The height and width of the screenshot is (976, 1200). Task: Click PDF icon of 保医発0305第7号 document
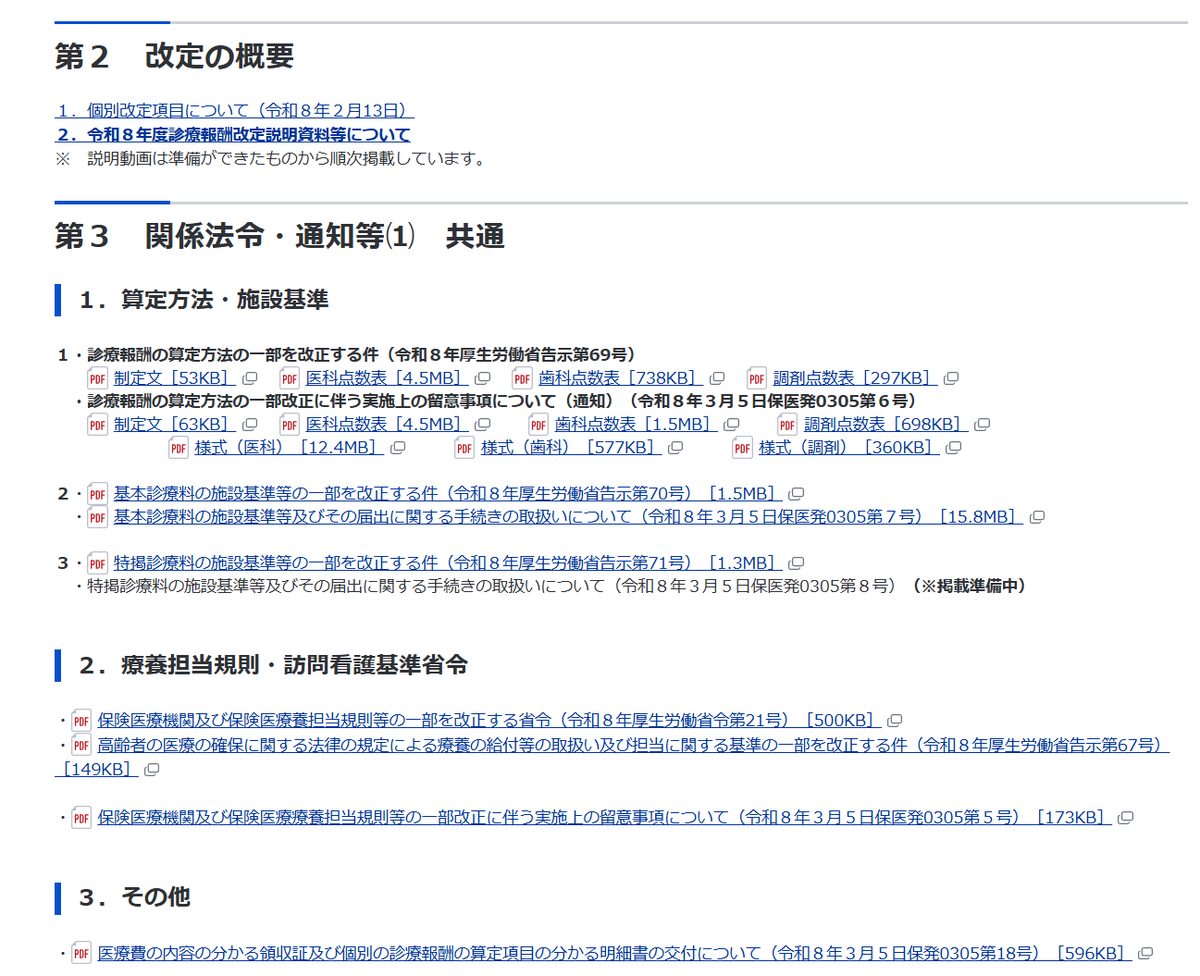pos(97,517)
